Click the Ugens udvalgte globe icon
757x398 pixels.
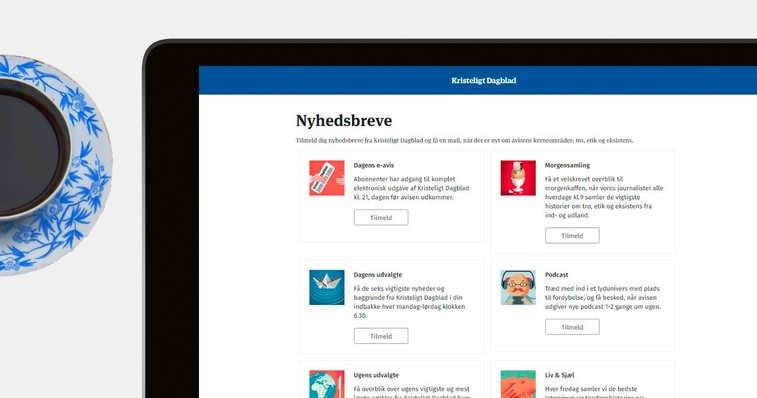click(327, 384)
